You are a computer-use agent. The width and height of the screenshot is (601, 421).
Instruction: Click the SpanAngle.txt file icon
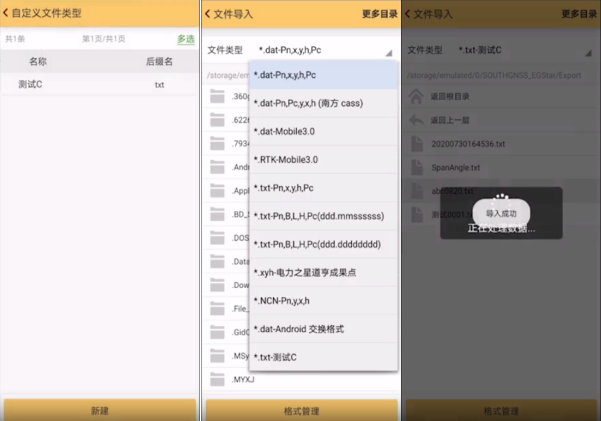pyautogui.click(x=416, y=167)
